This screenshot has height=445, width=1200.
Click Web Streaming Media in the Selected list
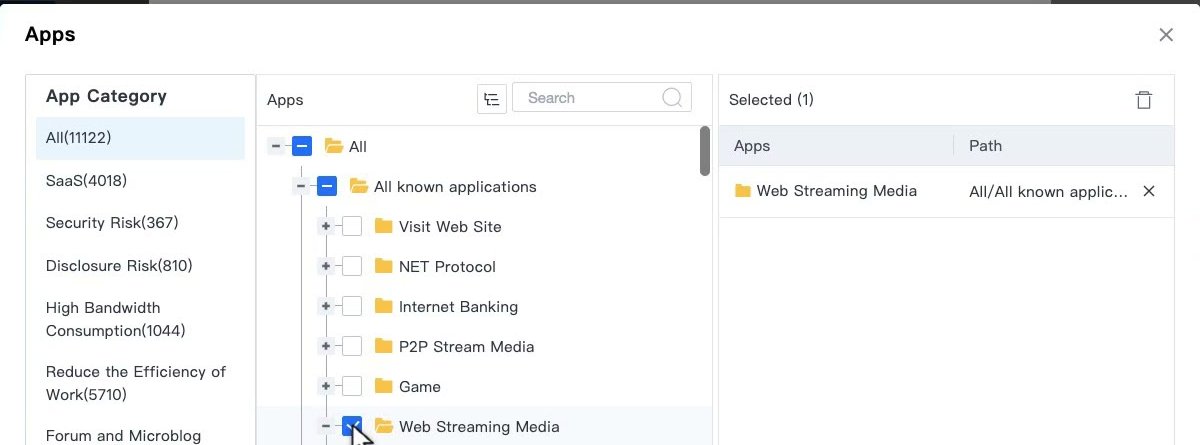(837, 191)
